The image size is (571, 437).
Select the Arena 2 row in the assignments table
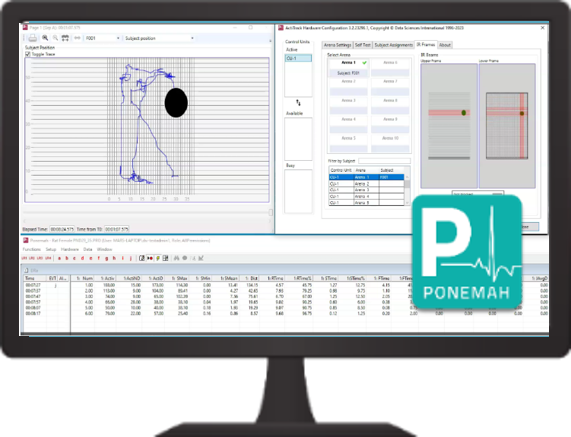click(x=366, y=184)
